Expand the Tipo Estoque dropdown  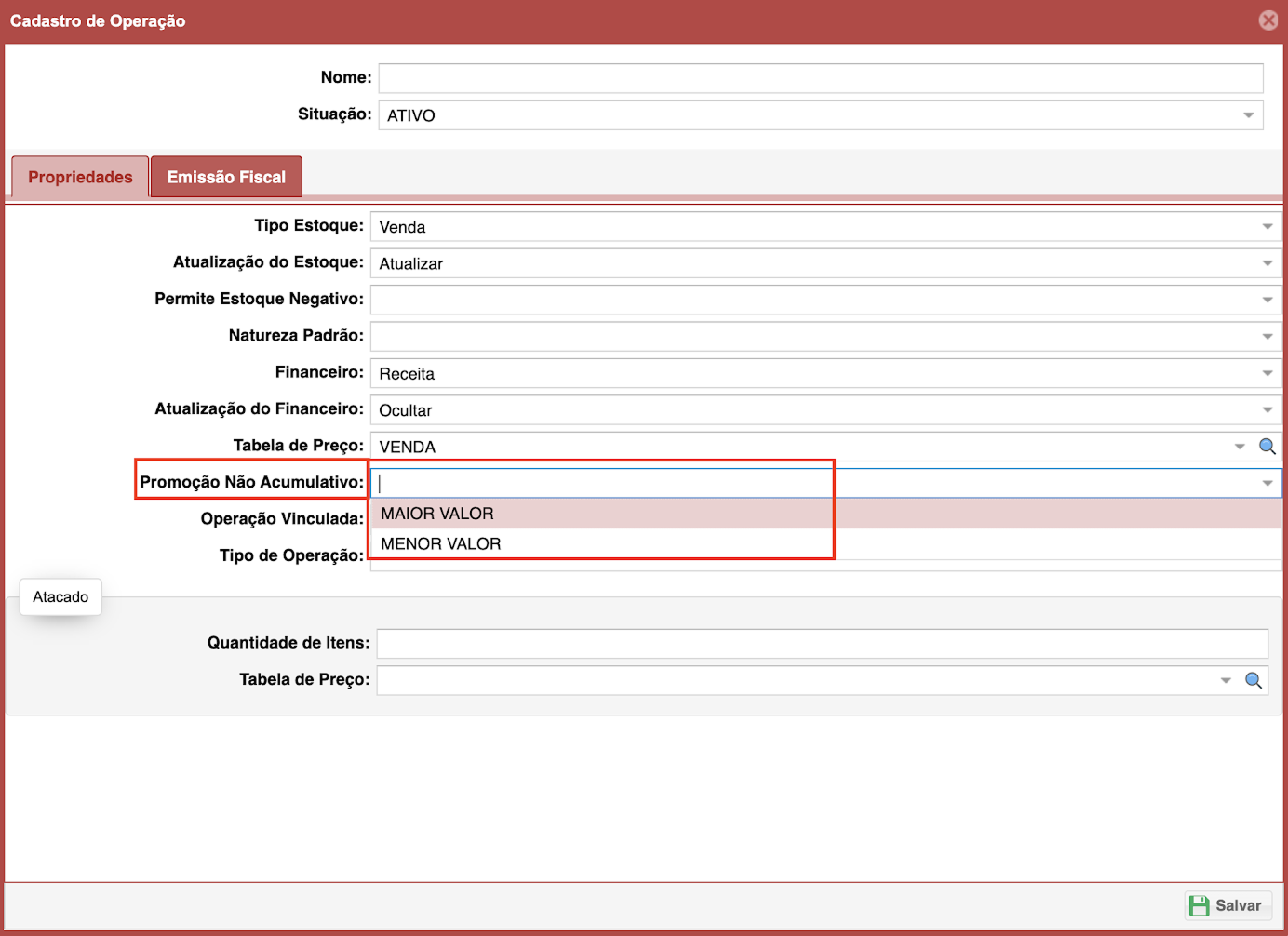tap(1267, 227)
